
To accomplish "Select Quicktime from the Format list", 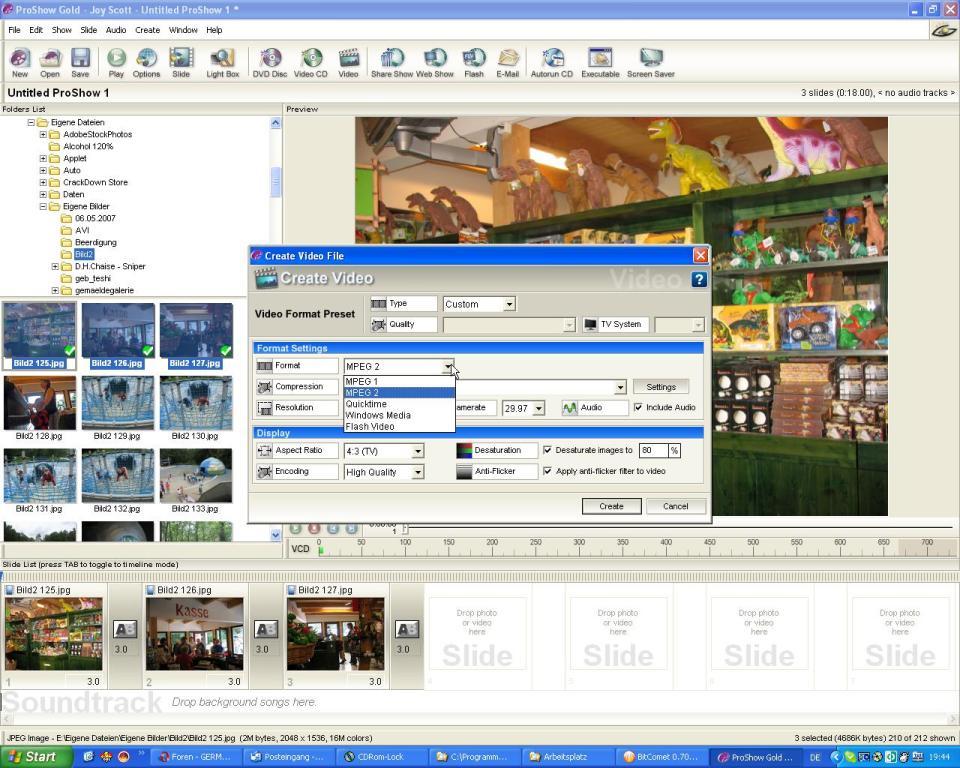I will (367, 404).
